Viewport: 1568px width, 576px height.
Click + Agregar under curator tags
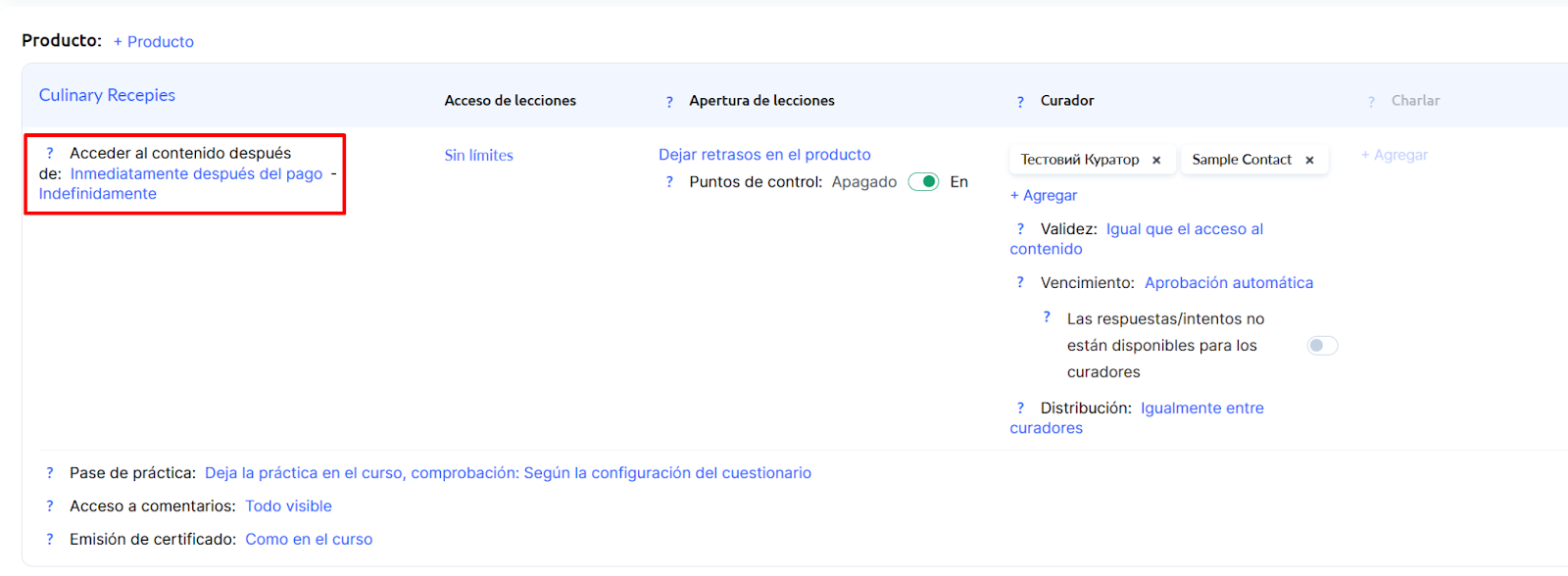click(1044, 196)
